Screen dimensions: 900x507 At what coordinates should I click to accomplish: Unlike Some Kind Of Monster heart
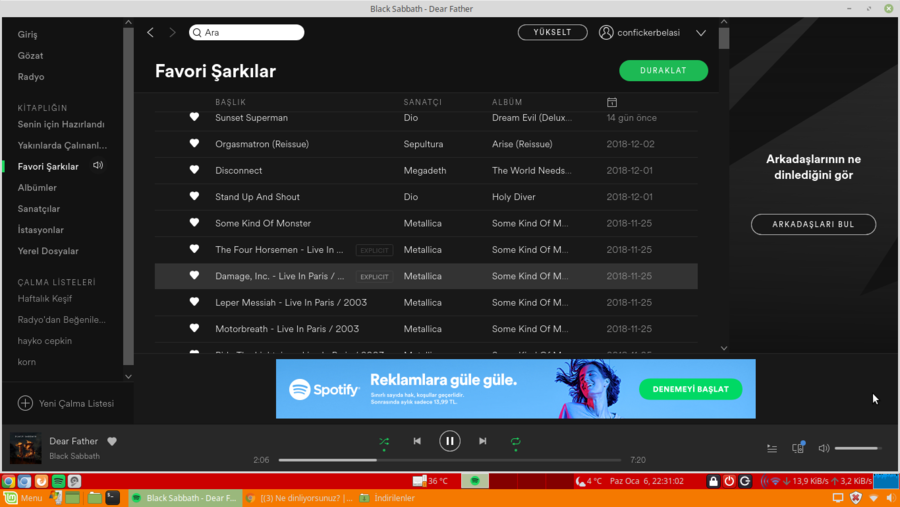(x=194, y=223)
